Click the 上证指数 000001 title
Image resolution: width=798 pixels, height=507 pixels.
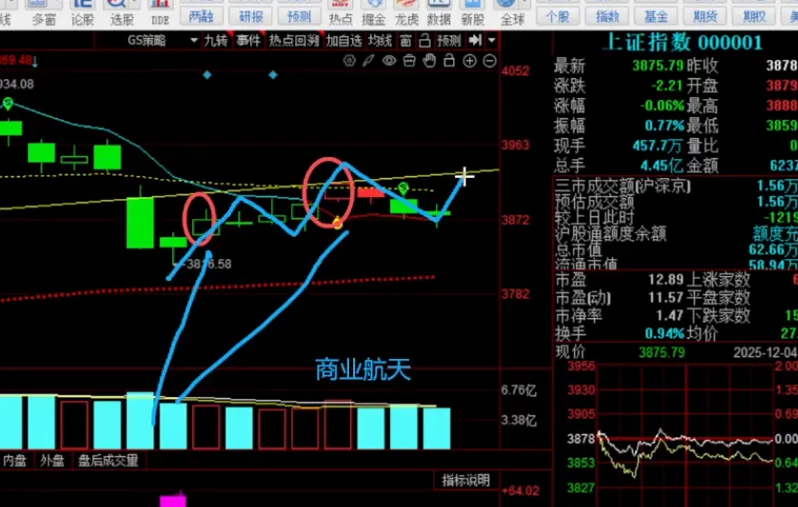coord(682,42)
